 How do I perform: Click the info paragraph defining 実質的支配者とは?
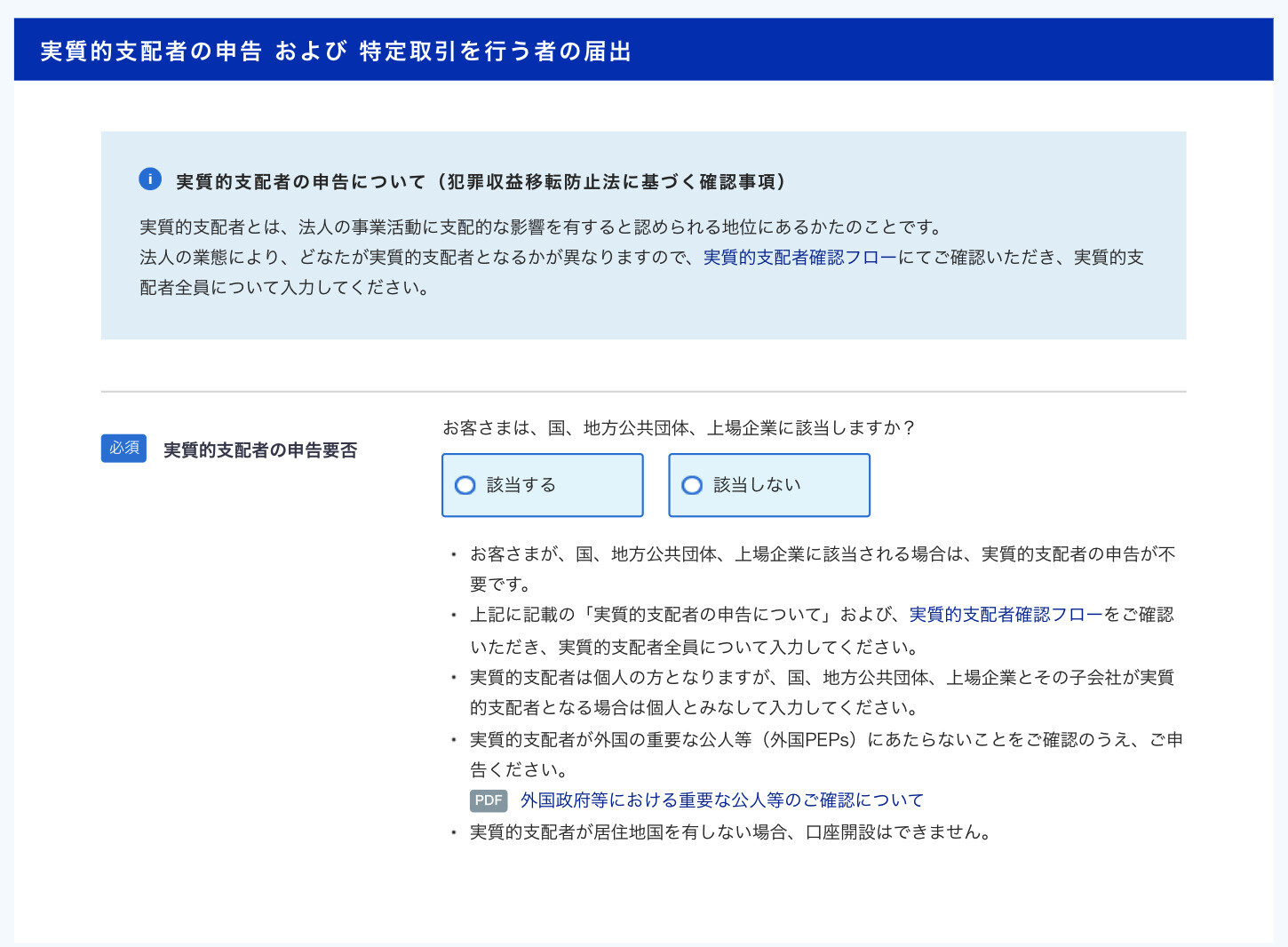click(x=541, y=227)
